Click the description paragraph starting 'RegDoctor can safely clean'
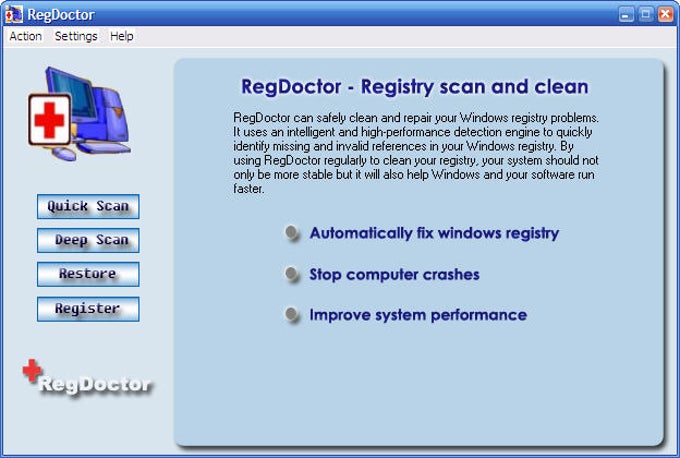The width and height of the screenshot is (680, 458). pos(416,153)
